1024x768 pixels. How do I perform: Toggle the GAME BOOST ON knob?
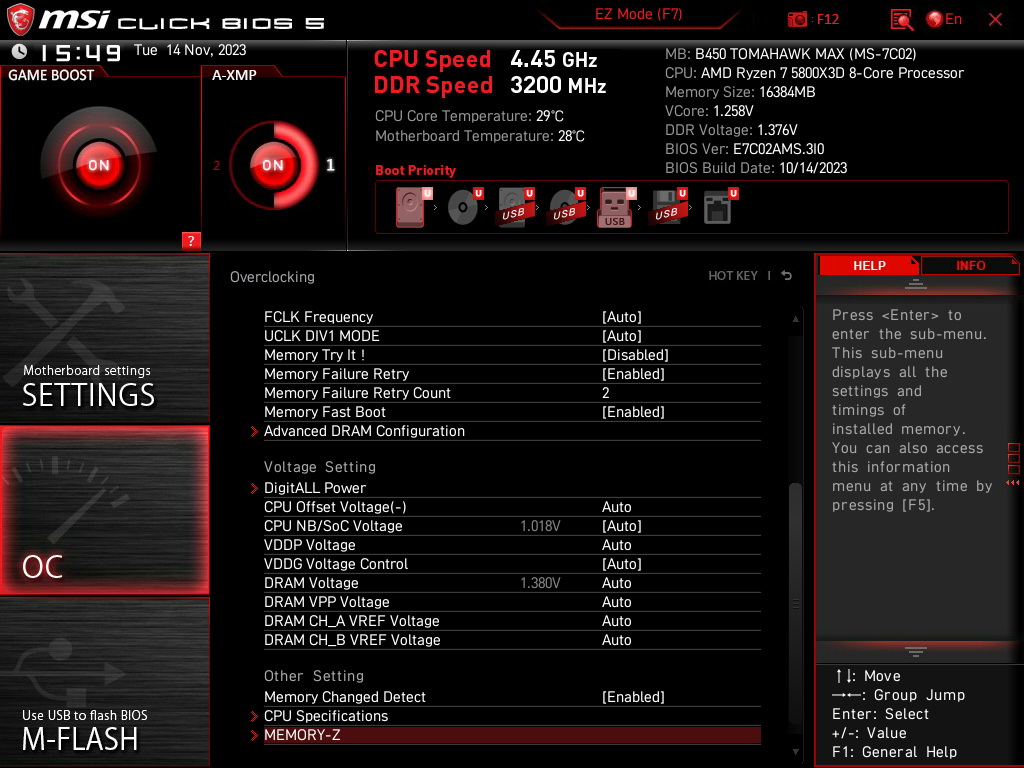pyautogui.click(x=99, y=165)
